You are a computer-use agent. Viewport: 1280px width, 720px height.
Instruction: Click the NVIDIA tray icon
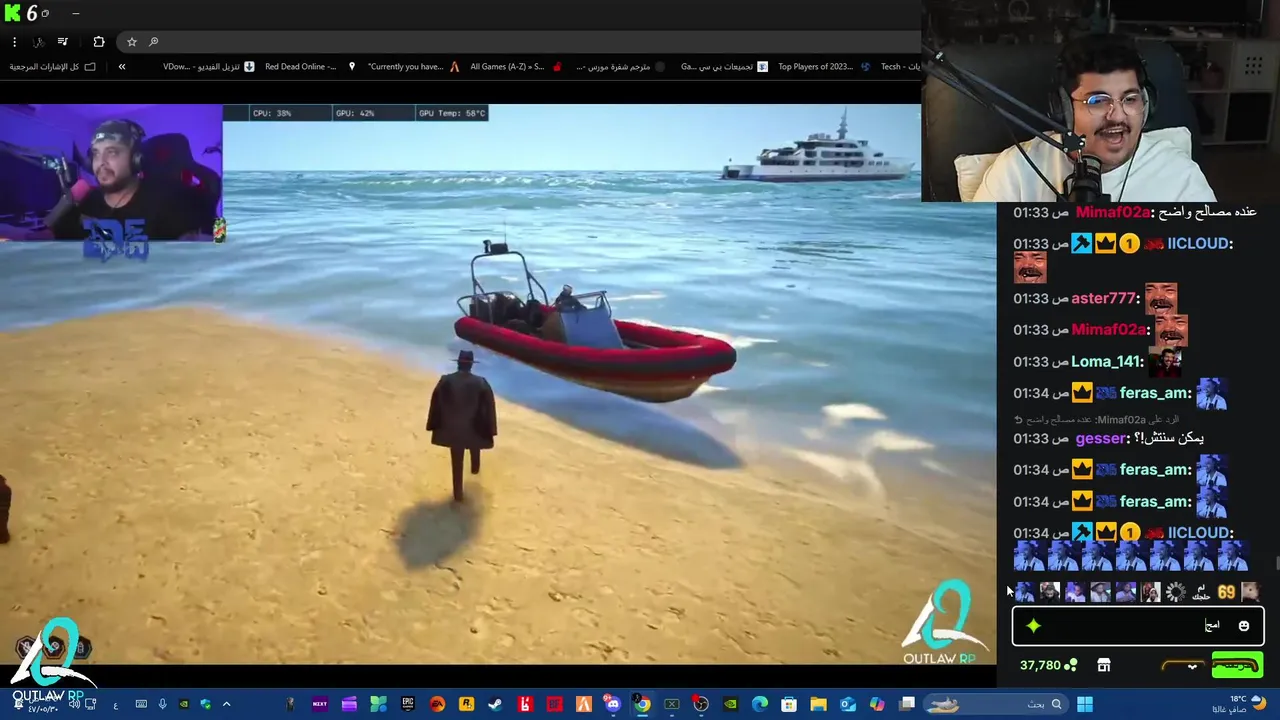[184, 704]
